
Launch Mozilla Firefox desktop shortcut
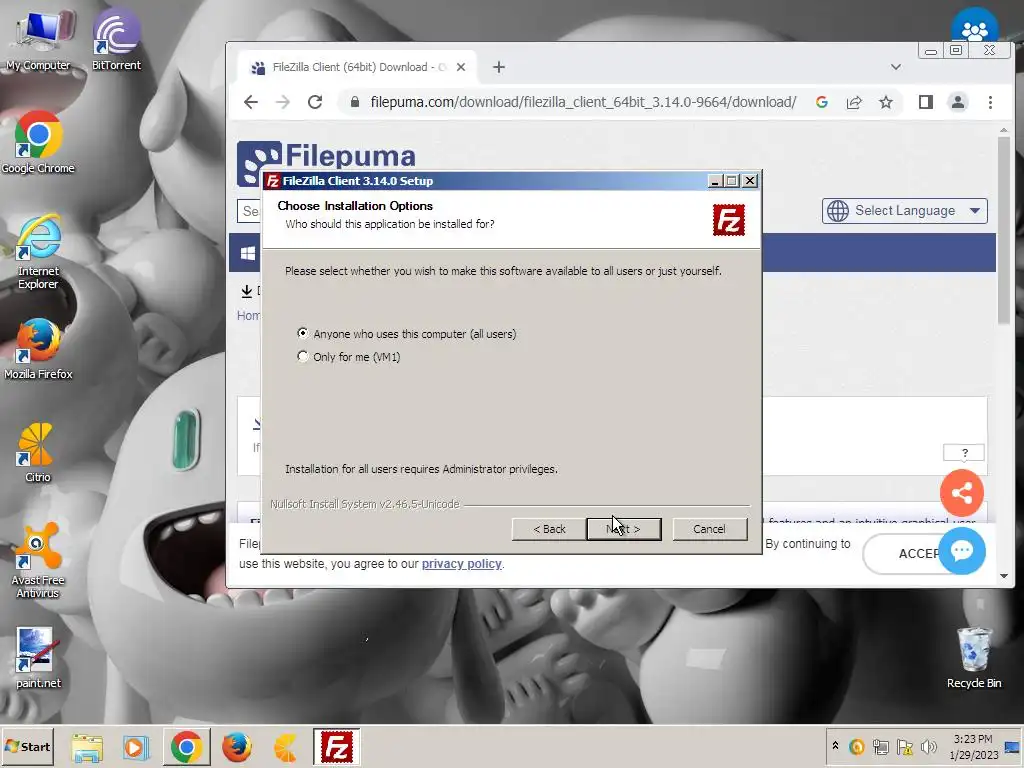[38, 349]
